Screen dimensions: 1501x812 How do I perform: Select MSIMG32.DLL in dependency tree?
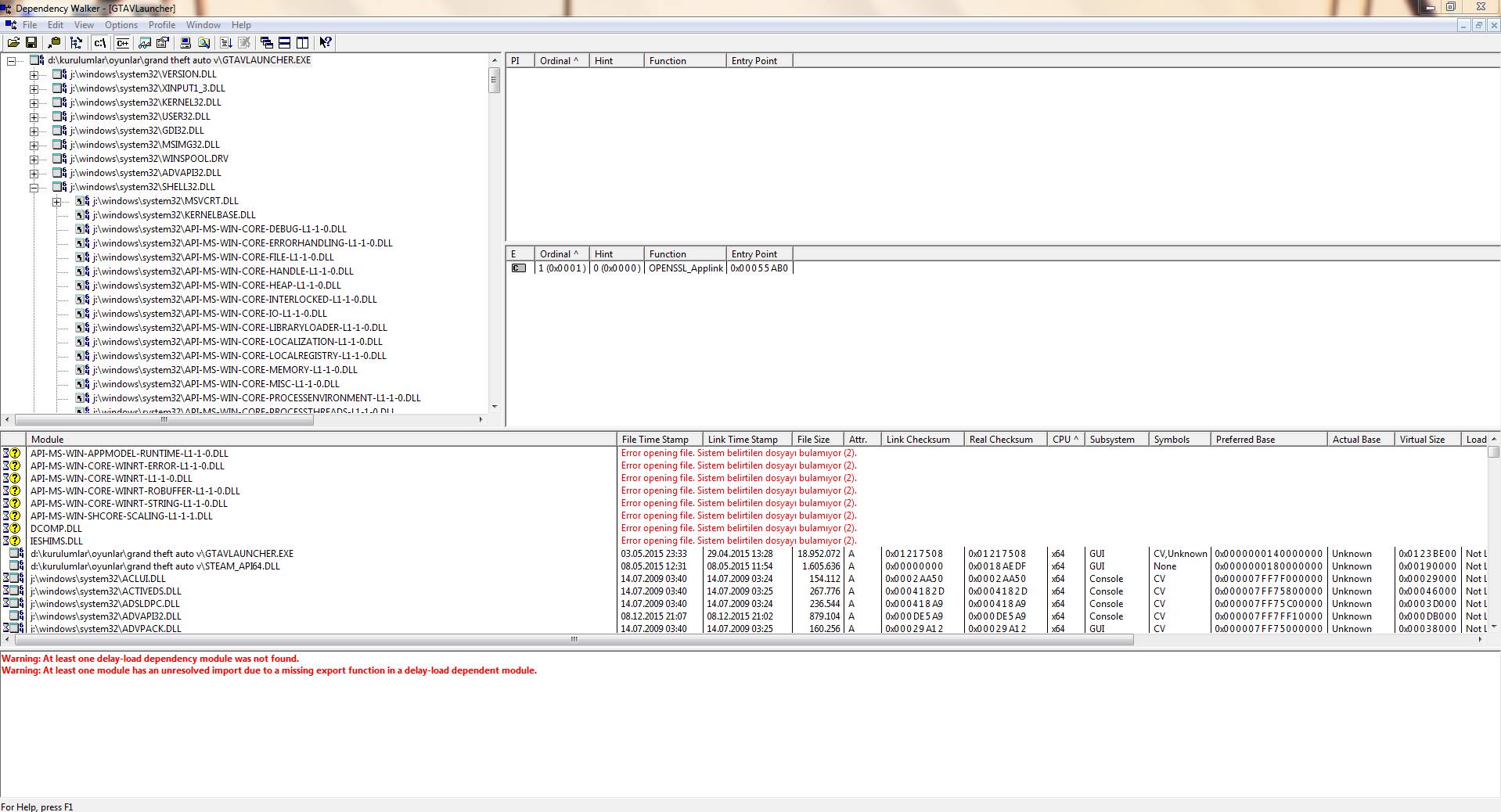pos(144,145)
